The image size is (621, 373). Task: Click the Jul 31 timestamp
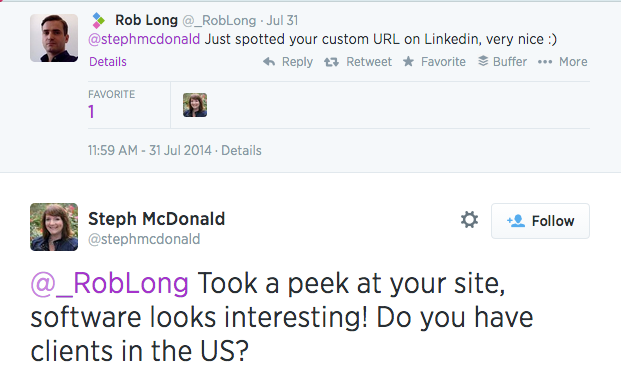coord(282,20)
